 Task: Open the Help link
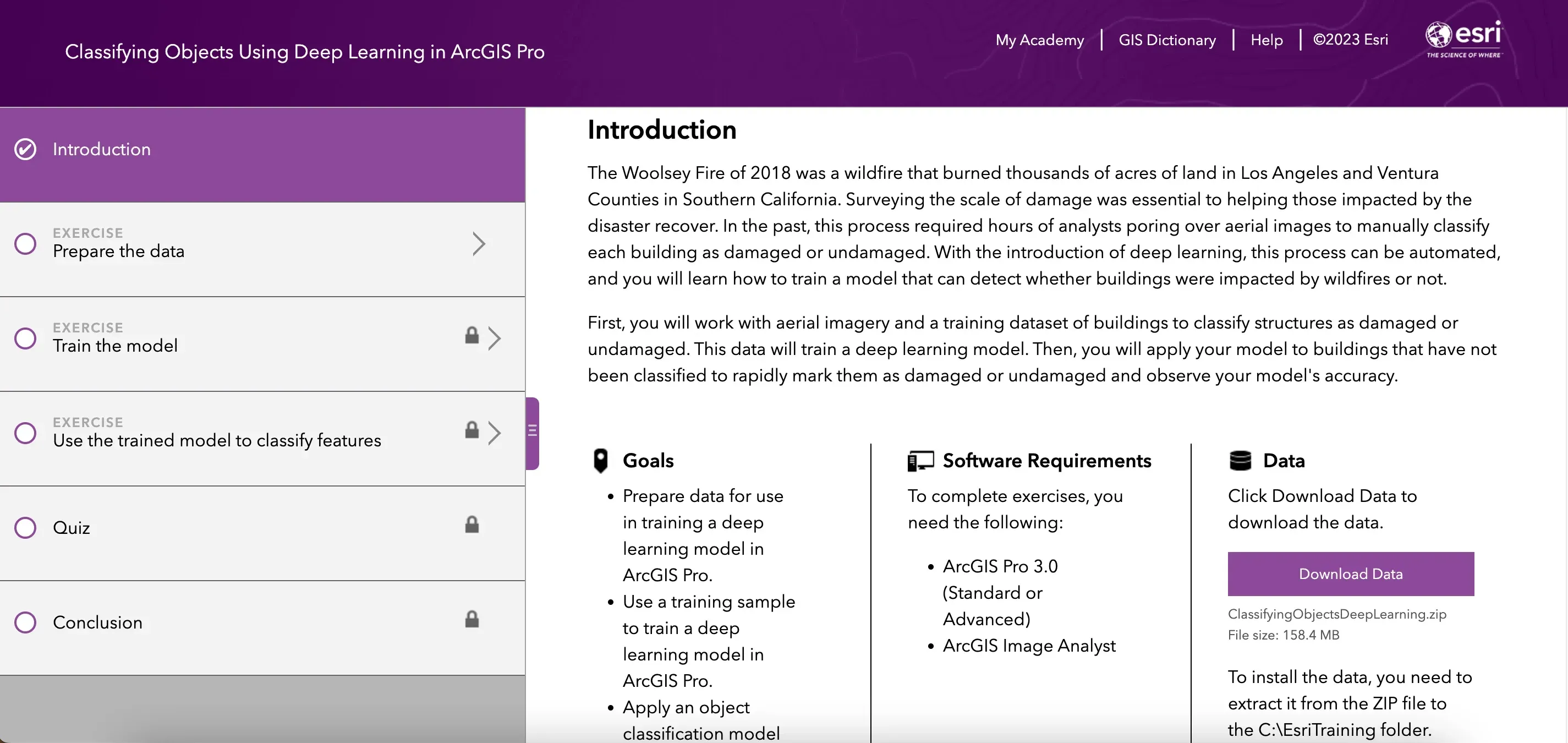click(x=1267, y=40)
